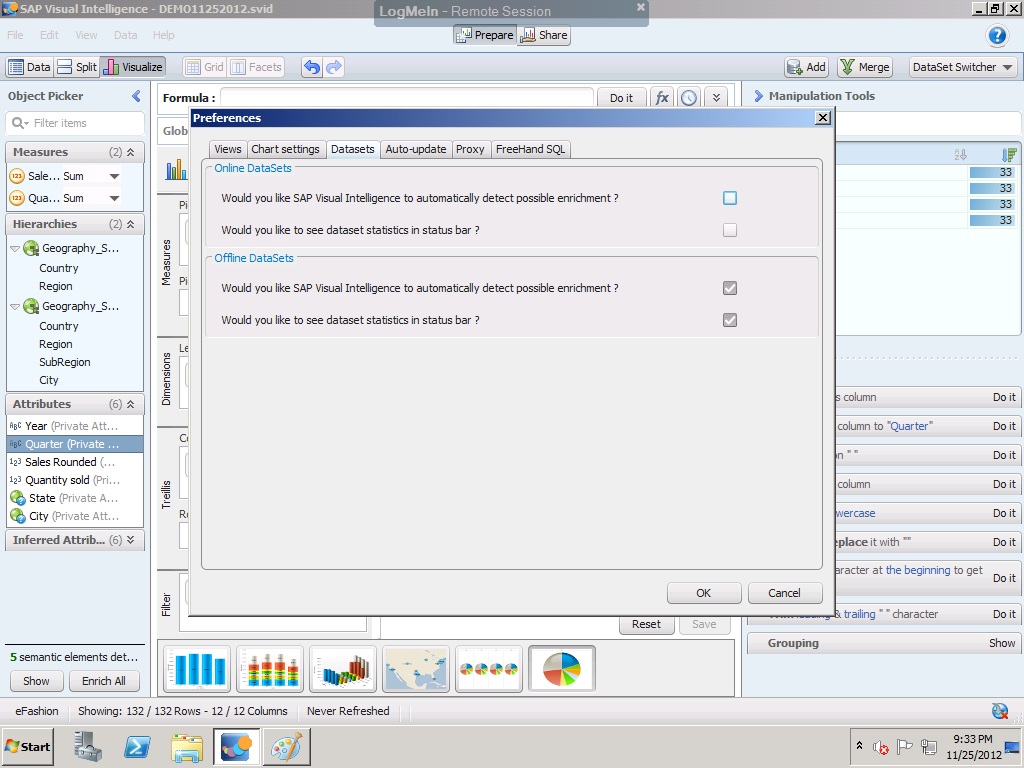Click the undo arrow in the toolbar
Screen dimensions: 1024x768
(x=312, y=67)
